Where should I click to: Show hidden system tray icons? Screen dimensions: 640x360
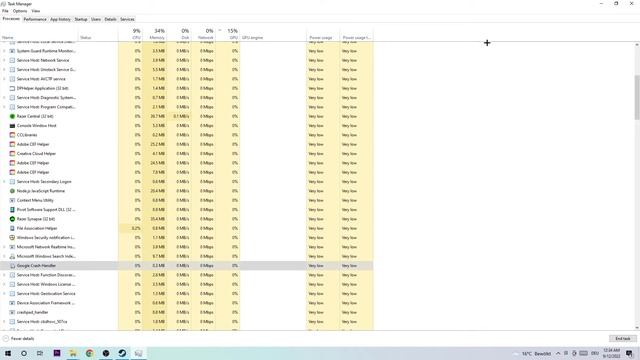point(558,353)
